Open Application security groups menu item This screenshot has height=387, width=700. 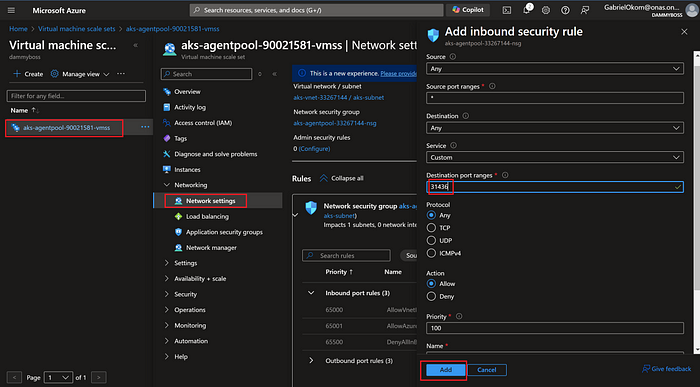click(224, 232)
